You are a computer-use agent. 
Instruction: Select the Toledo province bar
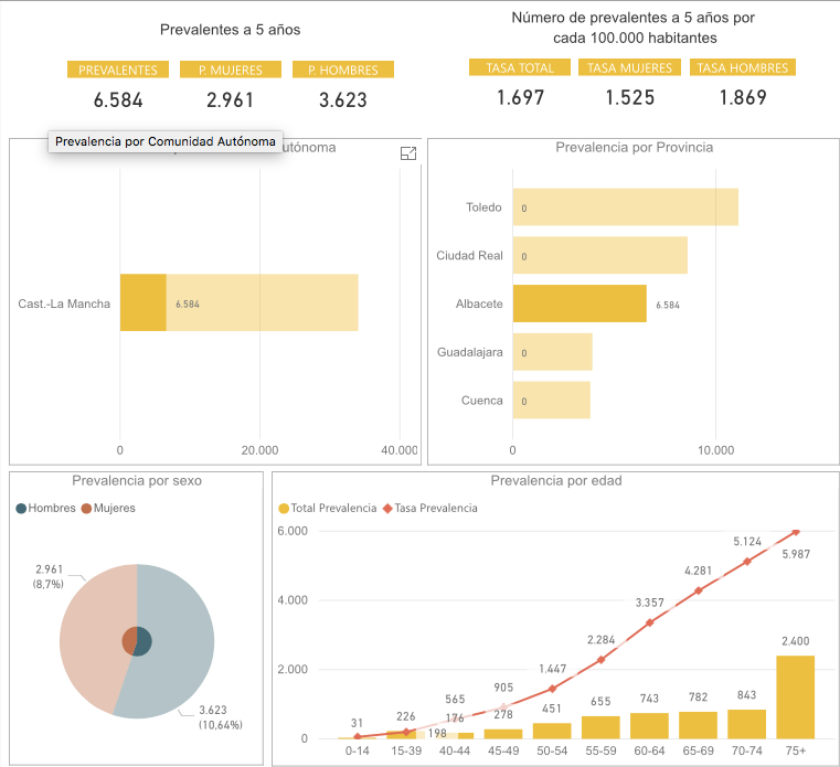[x=625, y=207]
